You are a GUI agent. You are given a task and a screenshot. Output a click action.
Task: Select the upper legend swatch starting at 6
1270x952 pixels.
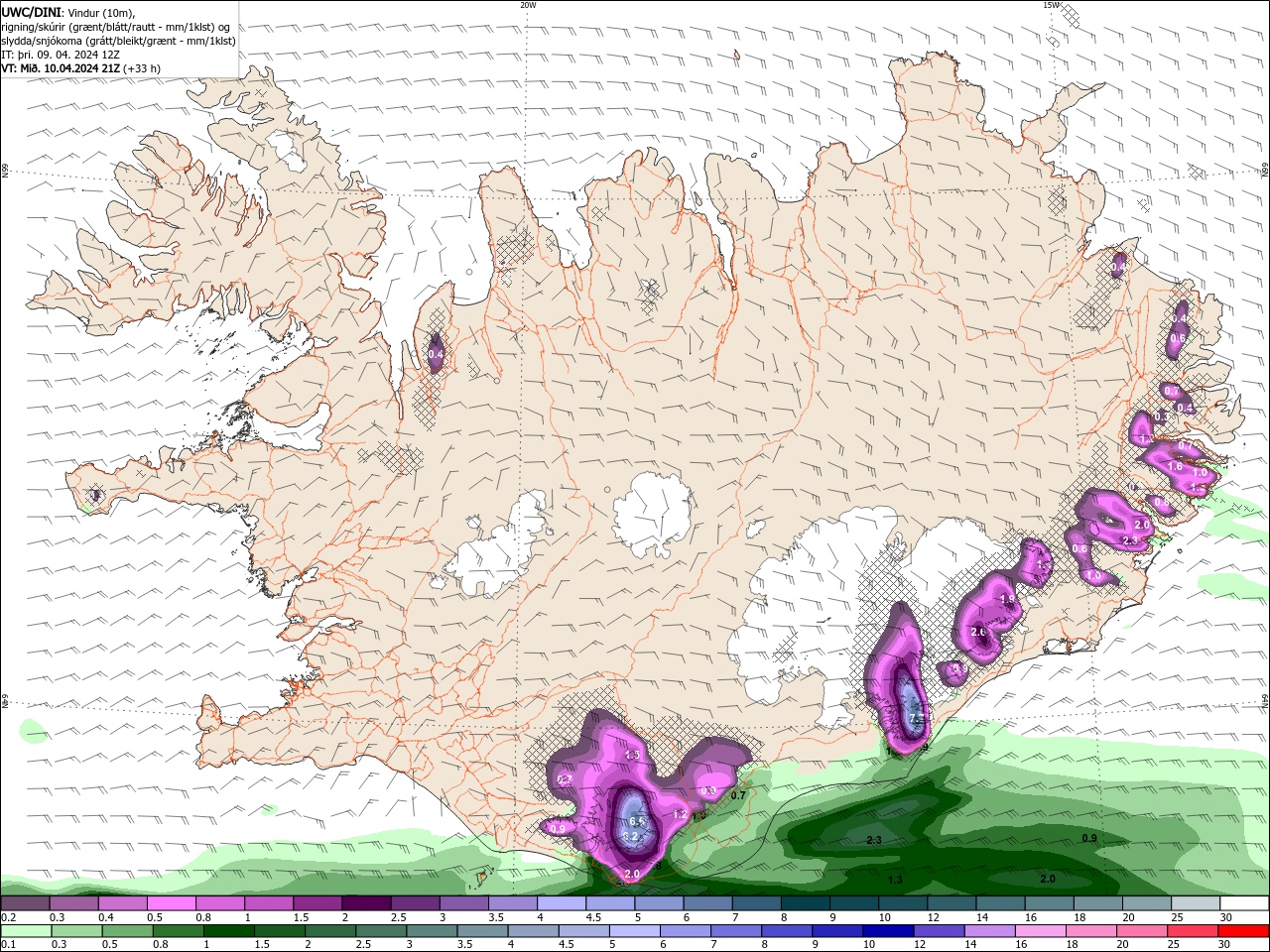[706, 903]
